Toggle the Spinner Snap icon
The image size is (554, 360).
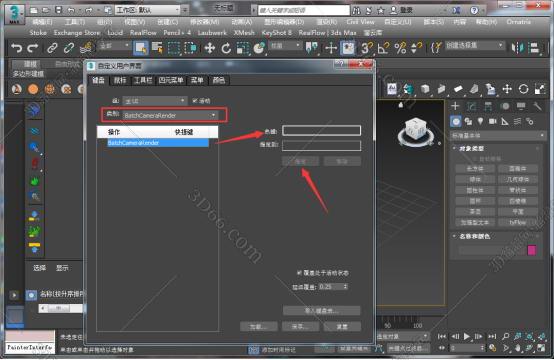tap(417, 48)
